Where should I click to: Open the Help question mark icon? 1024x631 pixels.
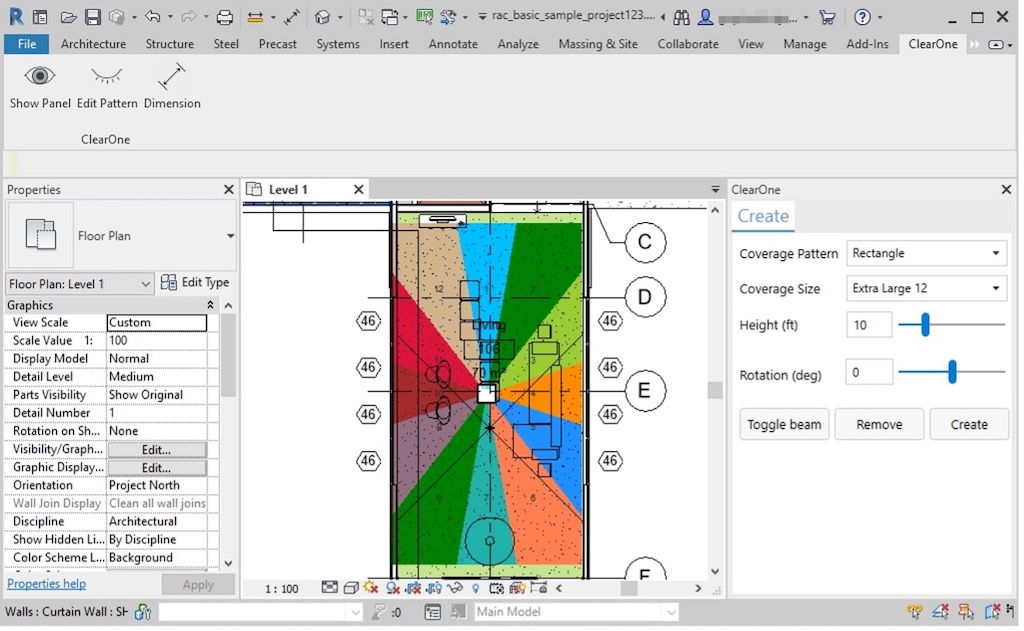click(862, 17)
